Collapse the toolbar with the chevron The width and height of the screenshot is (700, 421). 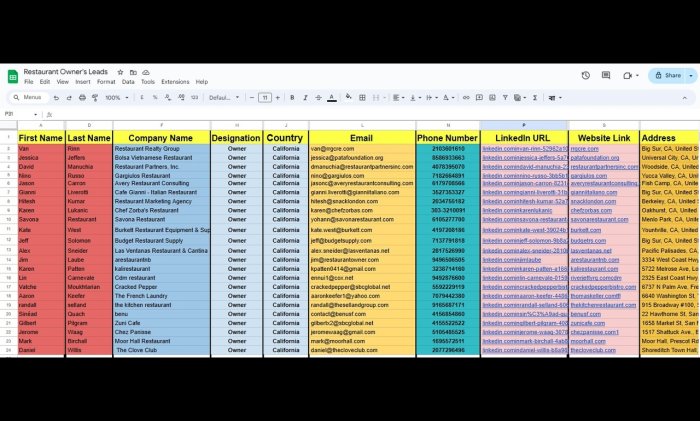(684, 98)
